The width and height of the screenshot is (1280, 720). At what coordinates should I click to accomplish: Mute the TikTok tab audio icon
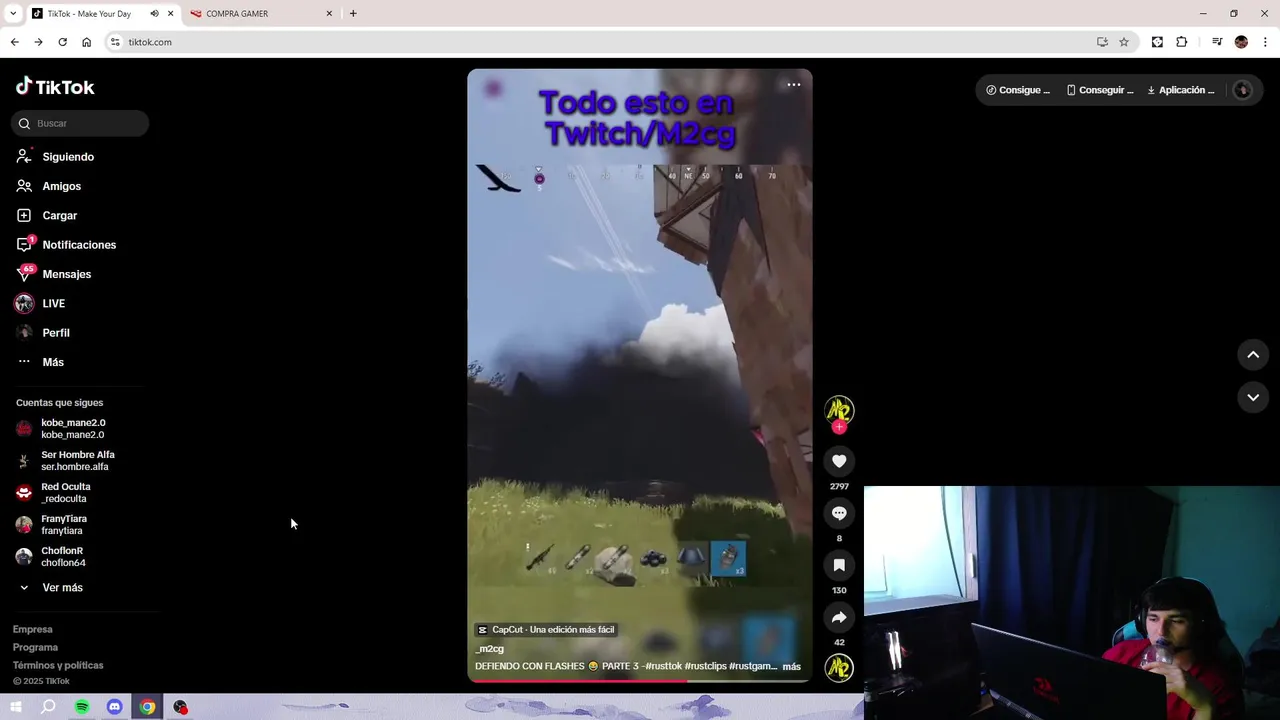154,14
